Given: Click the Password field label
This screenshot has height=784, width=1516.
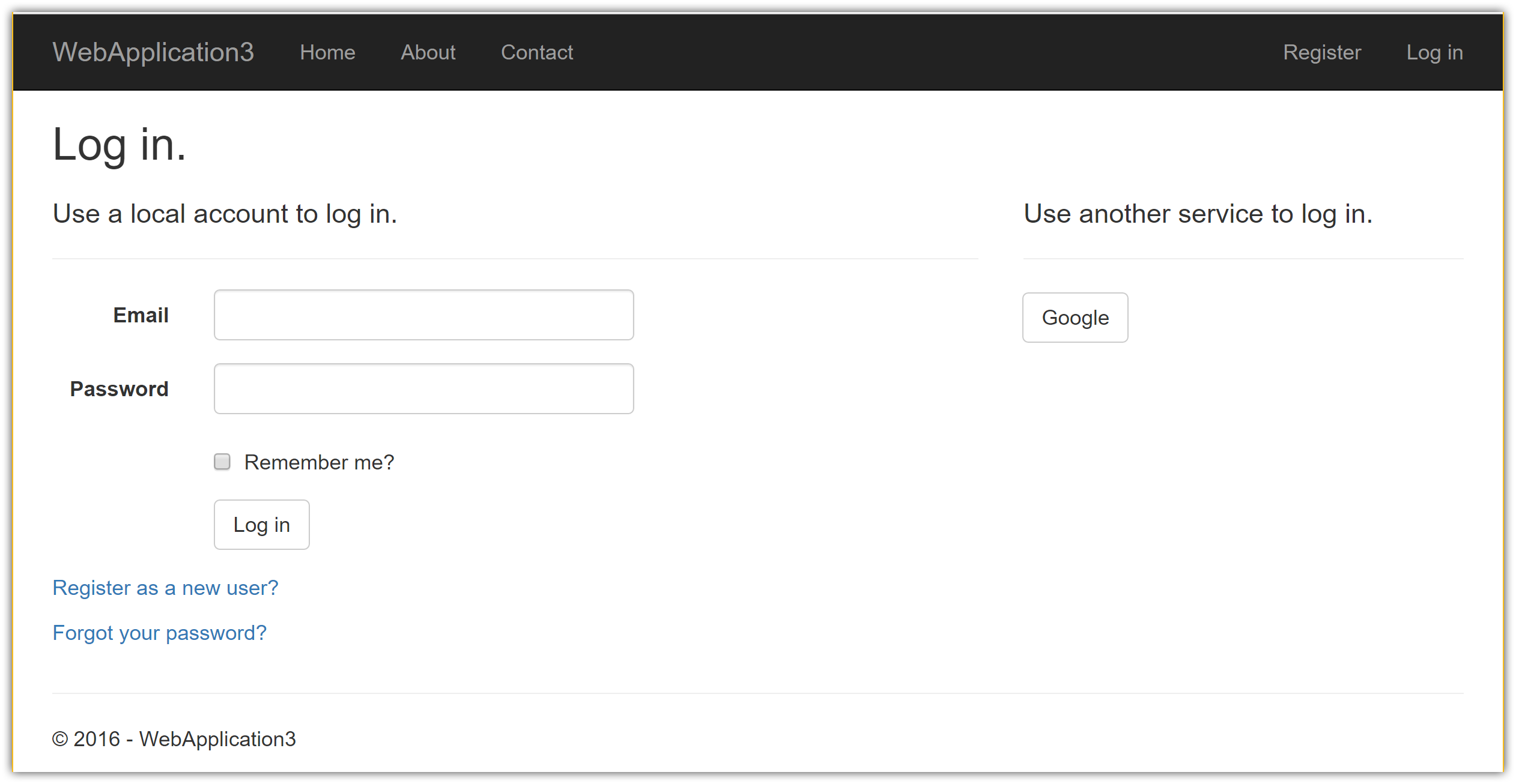Looking at the screenshot, I should (119, 389).
